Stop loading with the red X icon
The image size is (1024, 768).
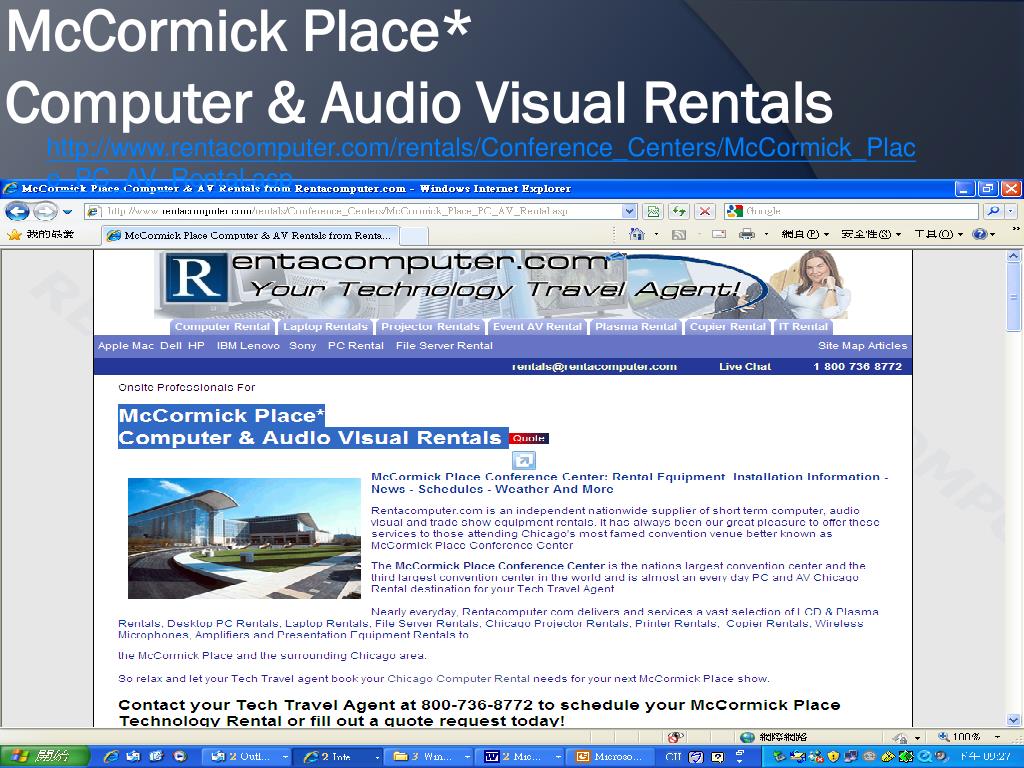[705, 211]
